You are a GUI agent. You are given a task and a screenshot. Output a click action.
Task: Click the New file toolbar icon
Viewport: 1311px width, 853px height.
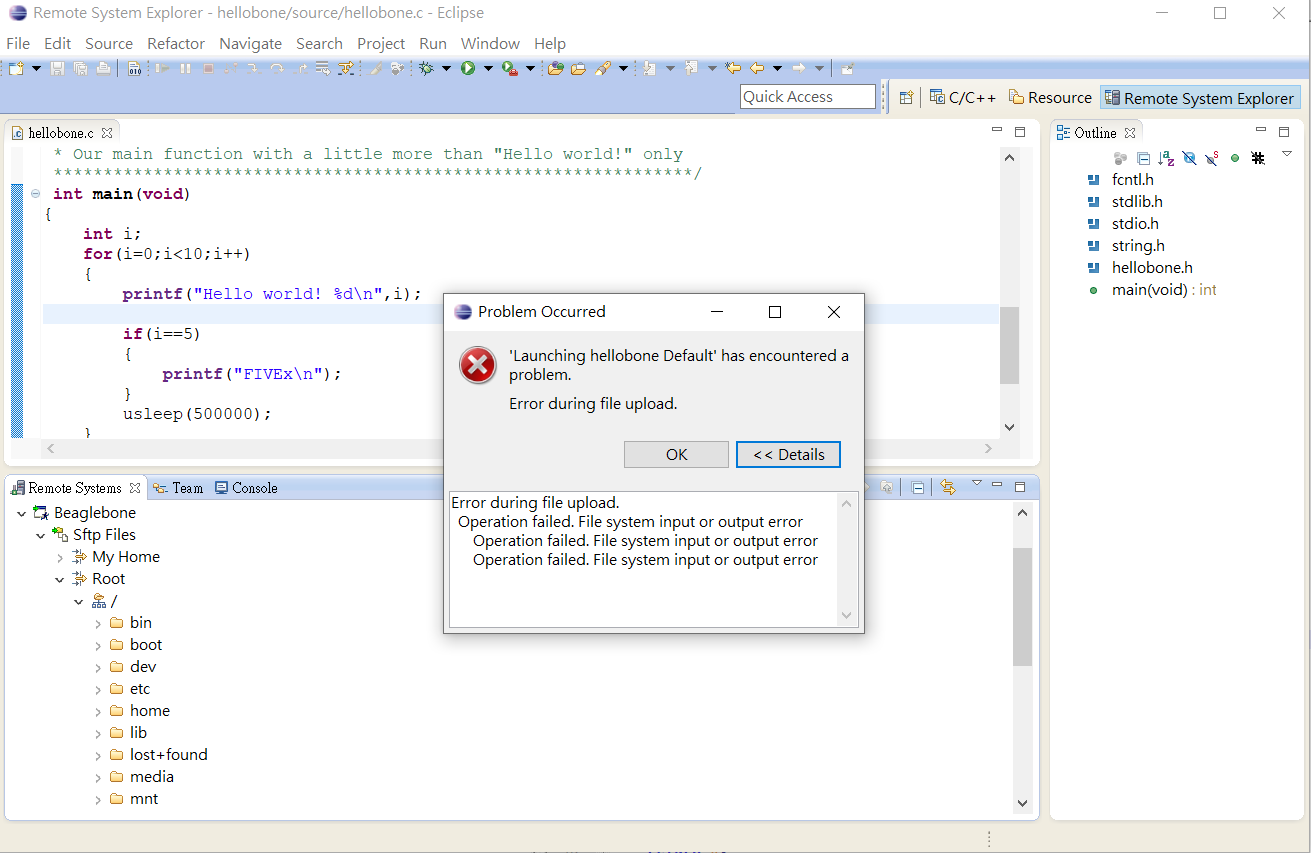[x=15, y=68]
